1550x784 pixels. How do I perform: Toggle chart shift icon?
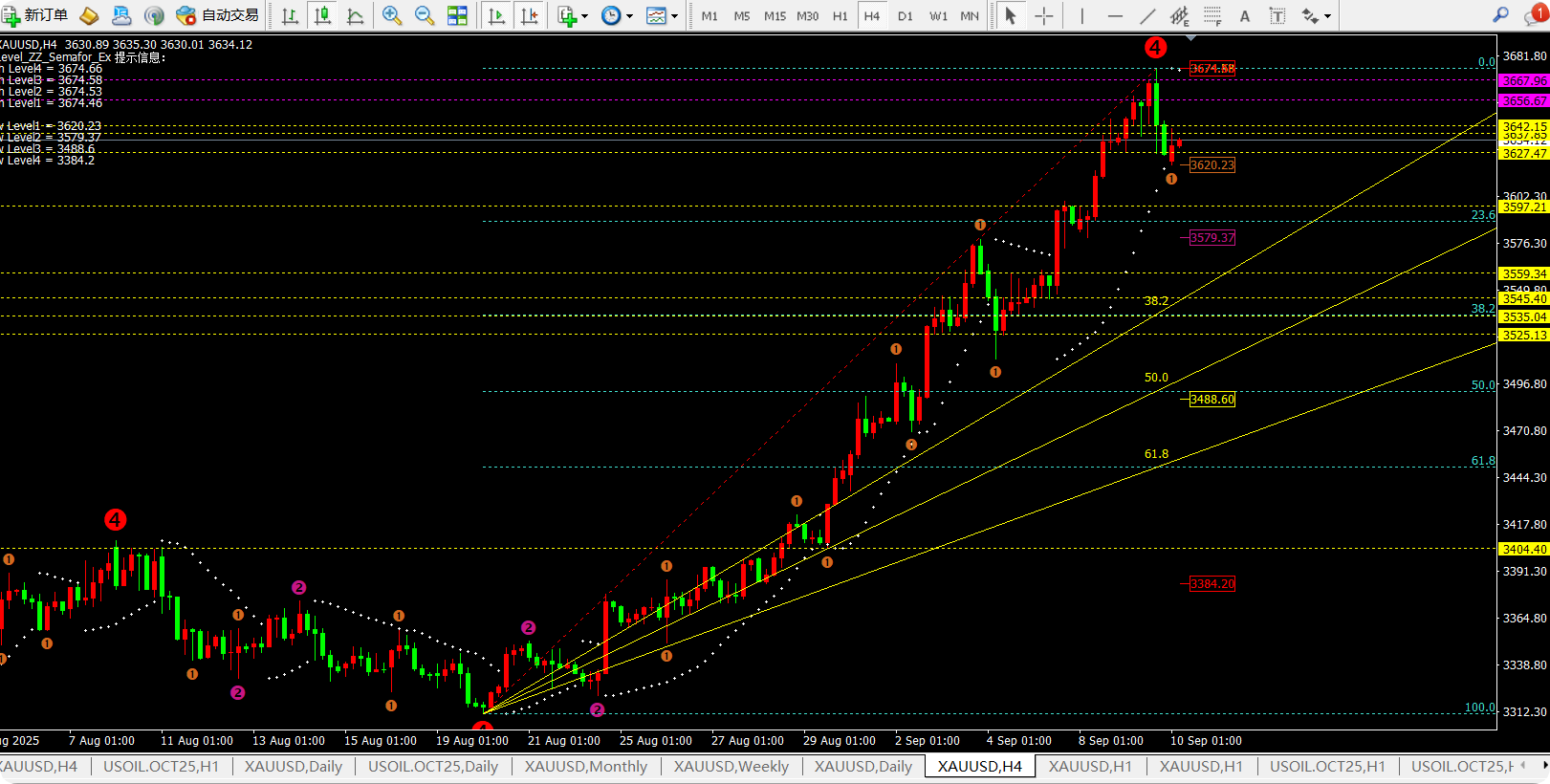coord(529,15)
